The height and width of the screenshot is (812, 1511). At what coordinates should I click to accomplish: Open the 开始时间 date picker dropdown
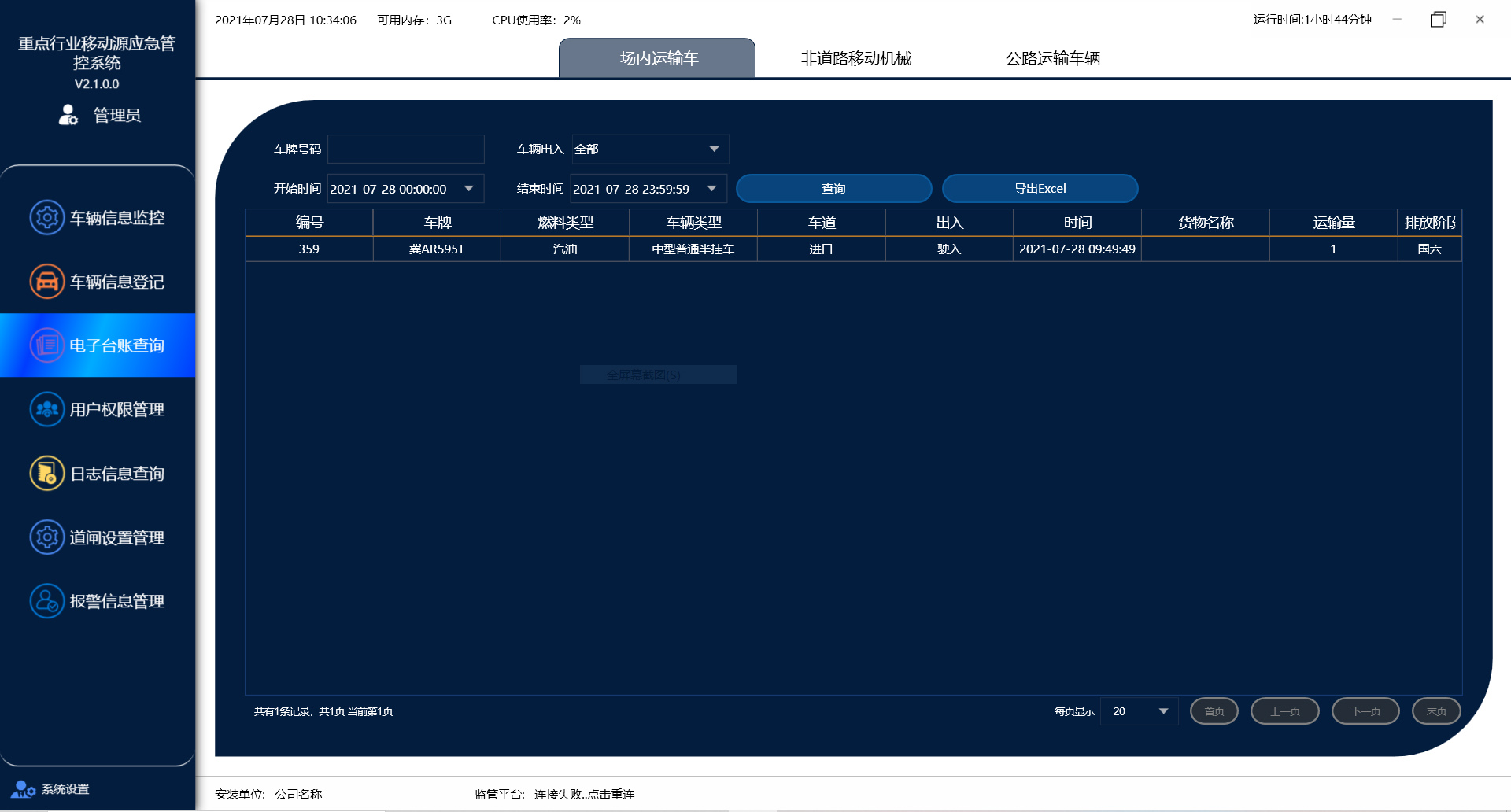tap(469, 189)
